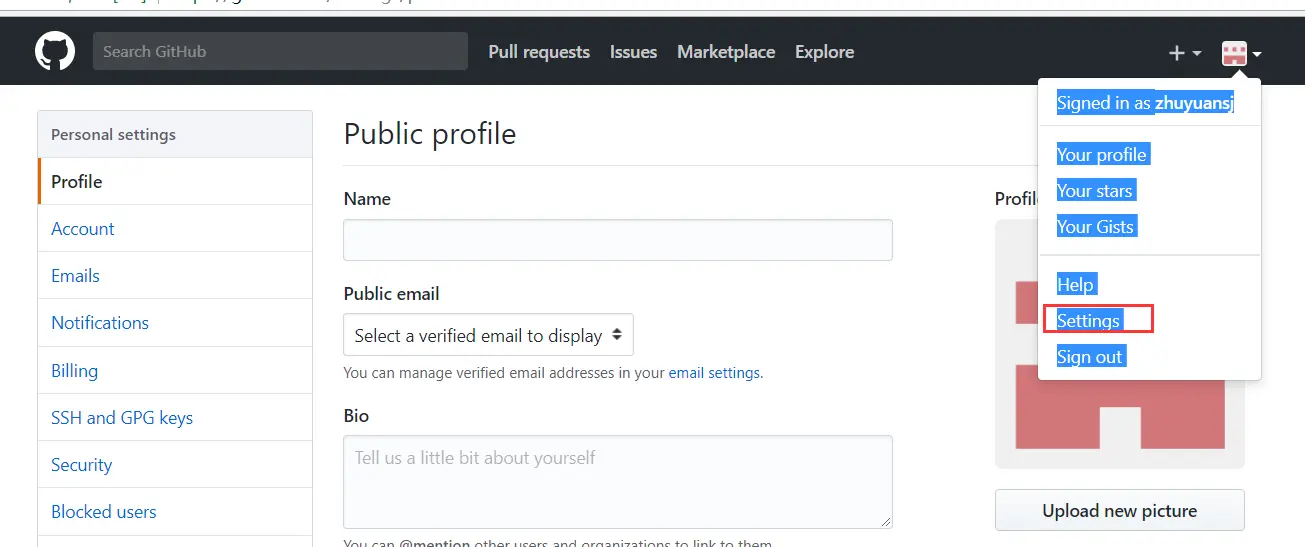The width and height of the screenshot is (1305, 547).
Task: Open Emails settings in sidebar
Action: [175, 275]
